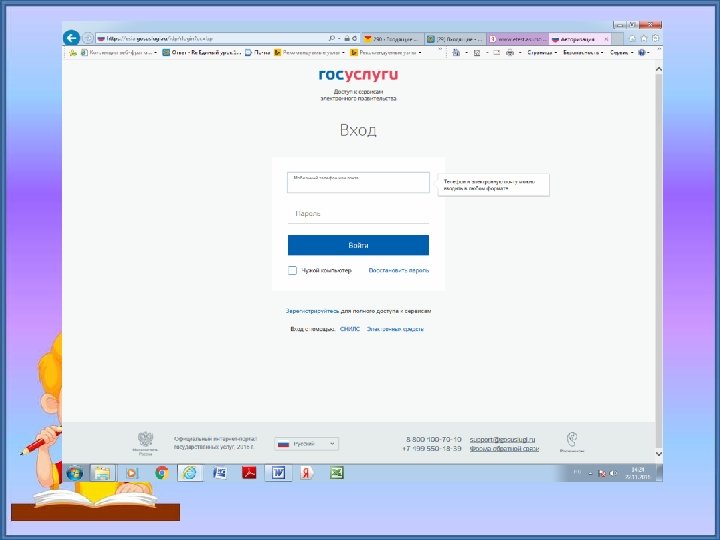
Task: Open Microsoft Excel from the taskbar
Action: tap(336, 472)
